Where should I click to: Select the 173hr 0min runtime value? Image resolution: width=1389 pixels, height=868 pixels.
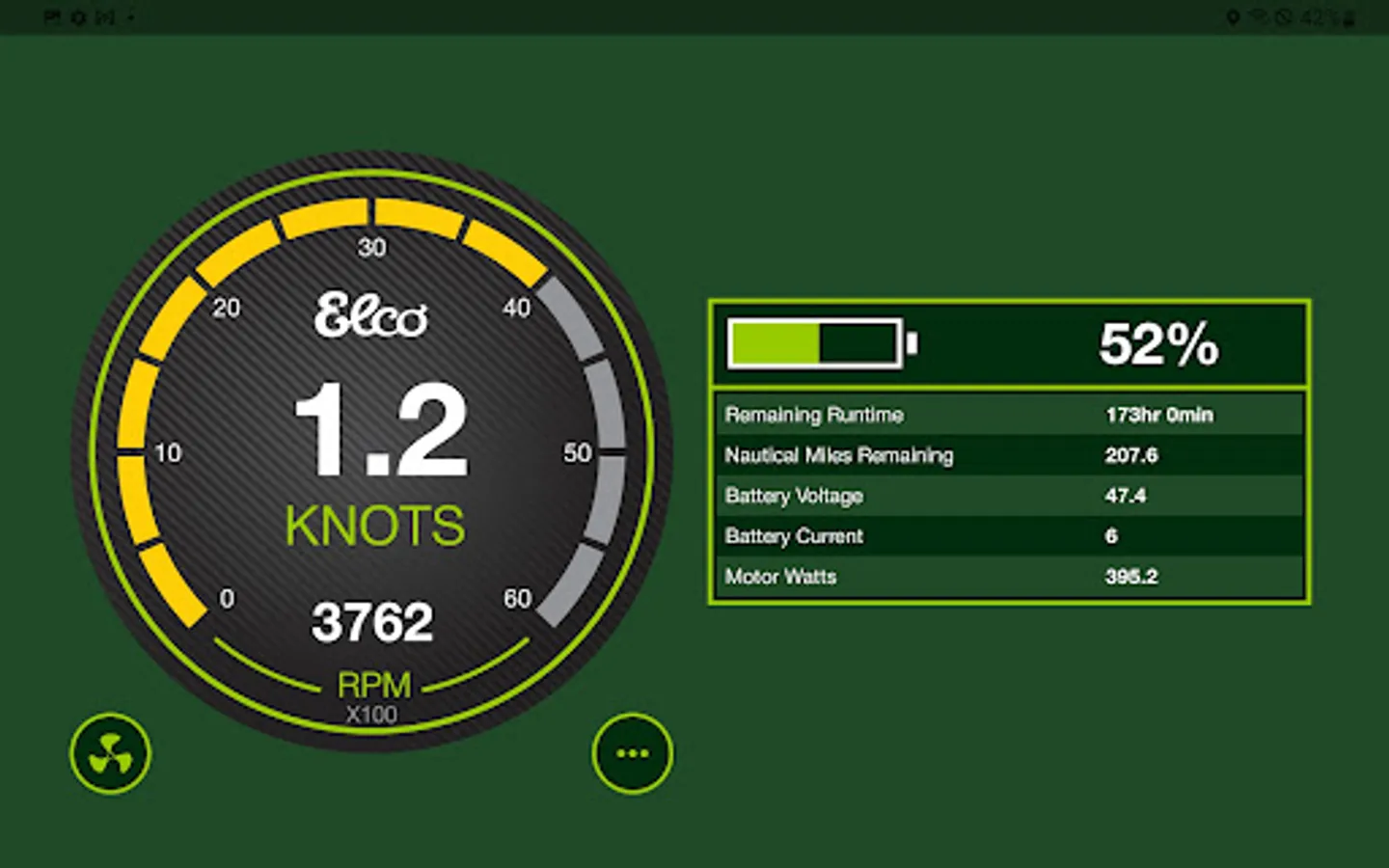click(1159, 415)
